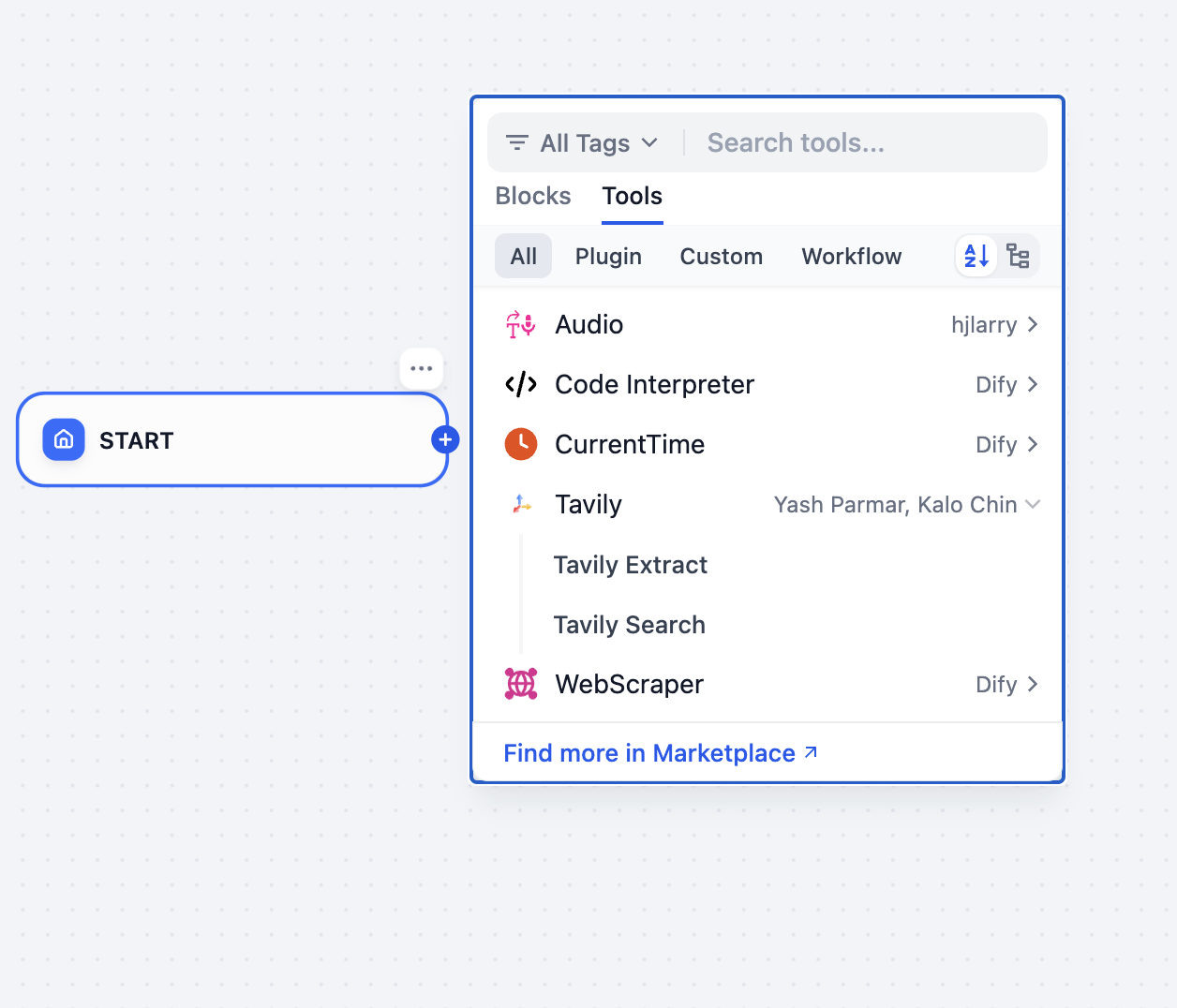Expand the Code Interpreter chevron
The height and width of the screenshot is (1008, 1177).
[x=1033, y=384]
